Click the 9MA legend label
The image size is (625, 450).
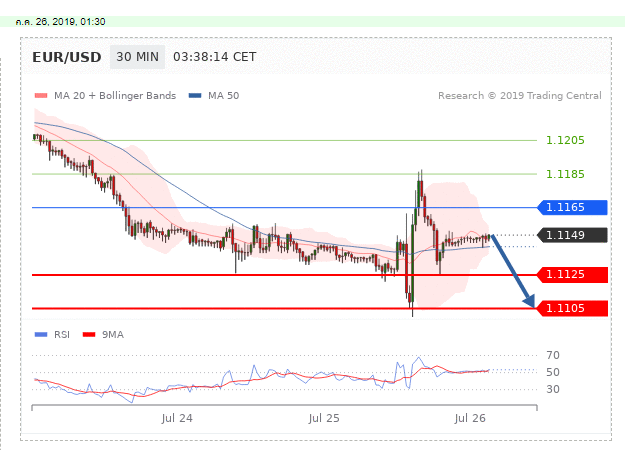113,334
